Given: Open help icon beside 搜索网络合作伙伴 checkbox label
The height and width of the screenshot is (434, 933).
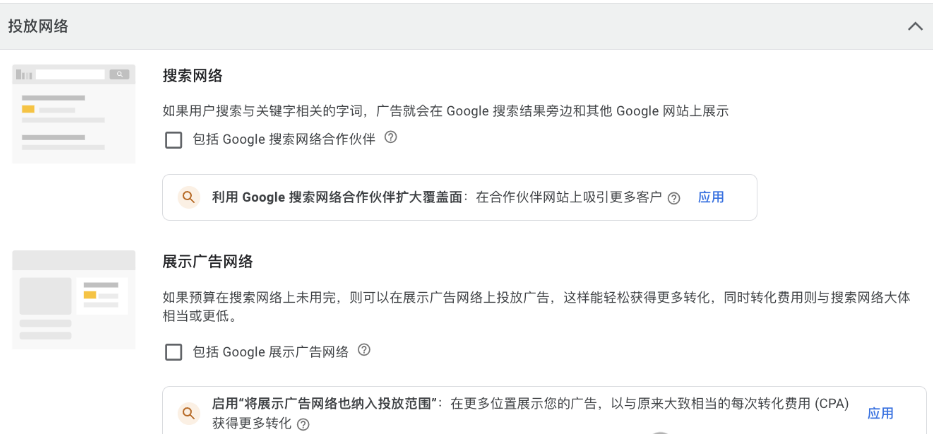Looking at the screenshot, I should [391, 138].
